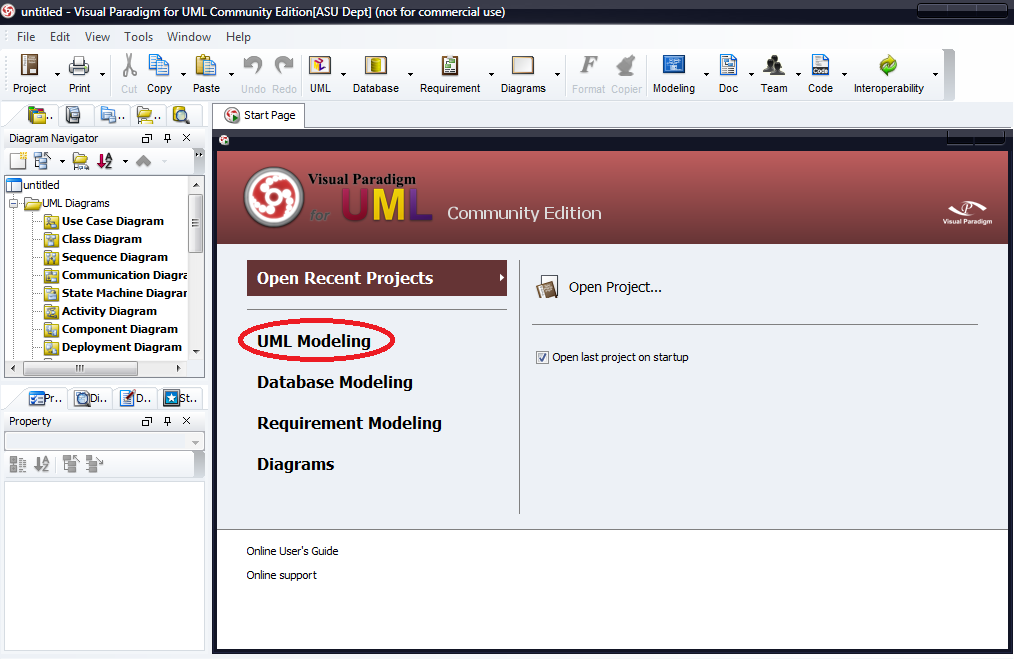Click the Diagrams link on Start Page
The width and height of the screenshot is (1014, 659).
coord(296,464)
